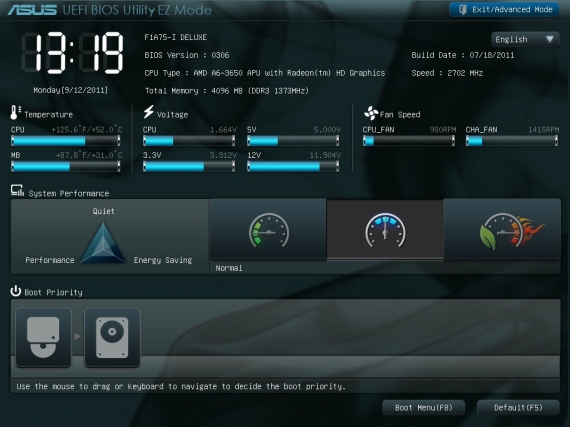The image size is (570, 427).
Task: Open Boot Menu(F8)
Action: click(424, 407)
